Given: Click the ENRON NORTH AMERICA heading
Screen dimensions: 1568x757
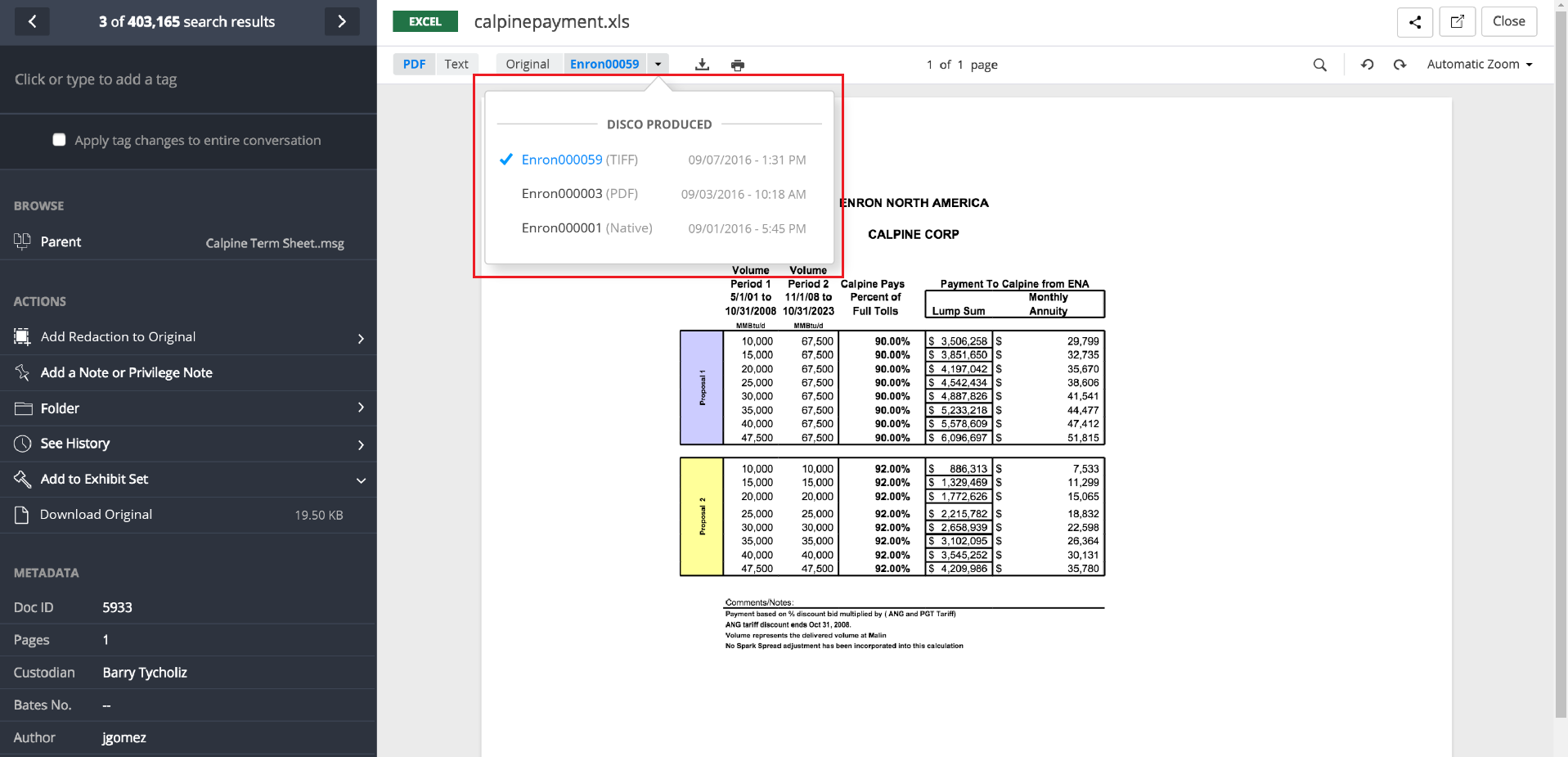Looking at the screenshot, I should (914, 202).
